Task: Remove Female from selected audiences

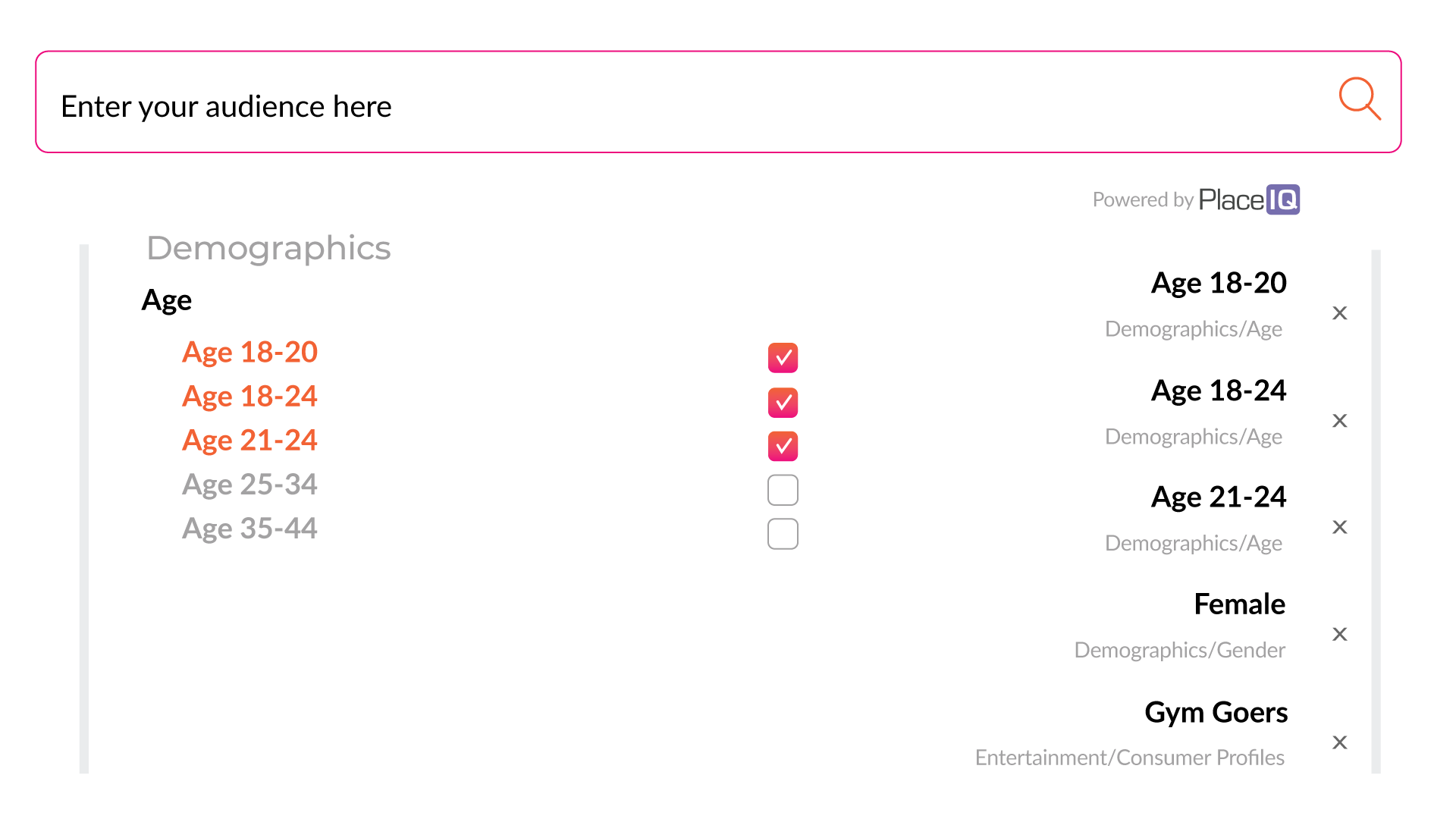Action: pyautogui.click(x=1340, y=634)
